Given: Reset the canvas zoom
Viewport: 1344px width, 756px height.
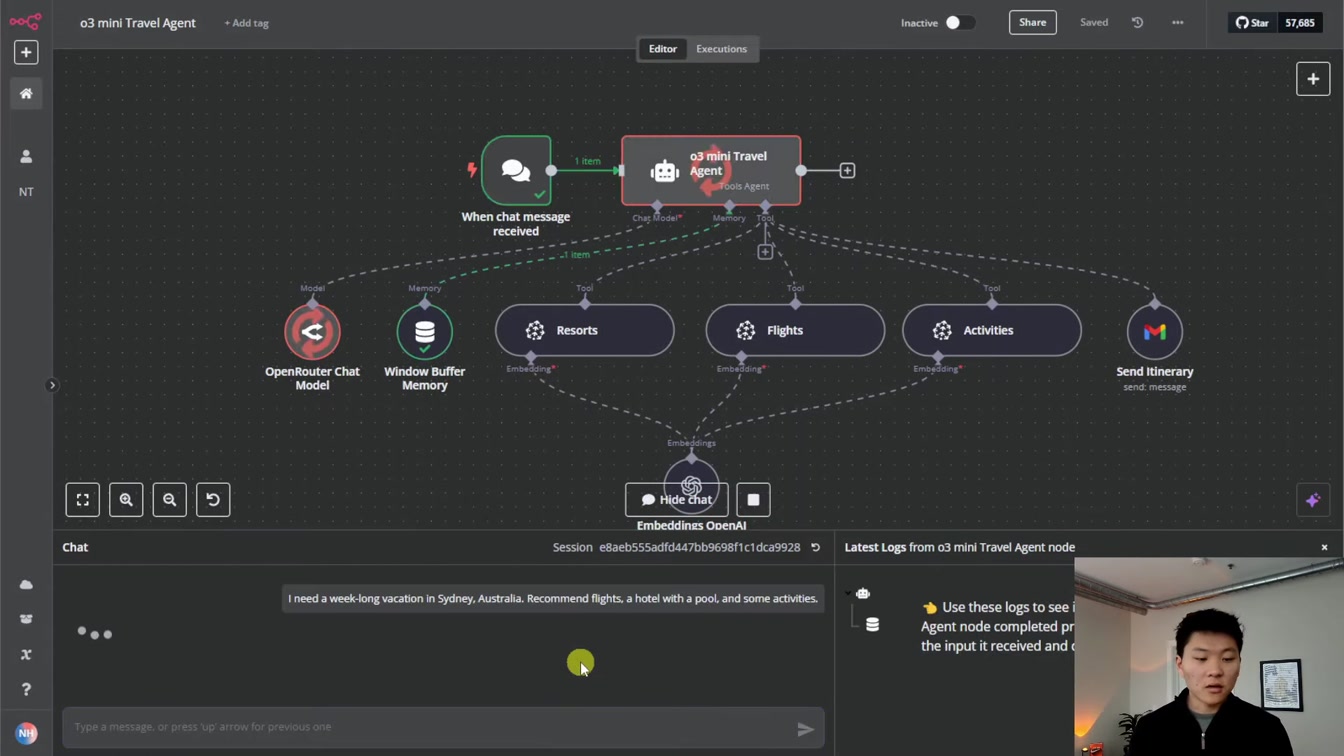Looking at the screenshot, I should tap(213, 500).
